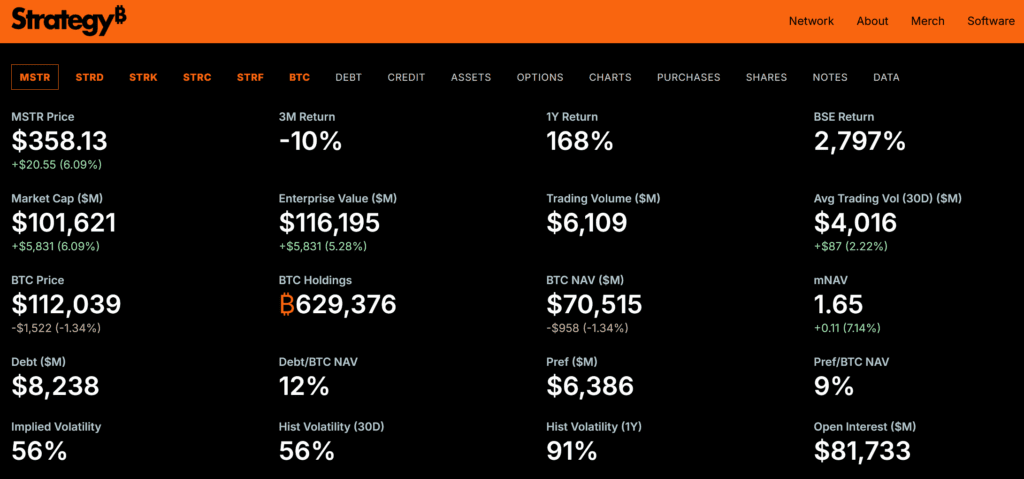Viewport: 1024px width, 479px height.
Task: Click the Pref value $6,386
Action: (590, 386)
